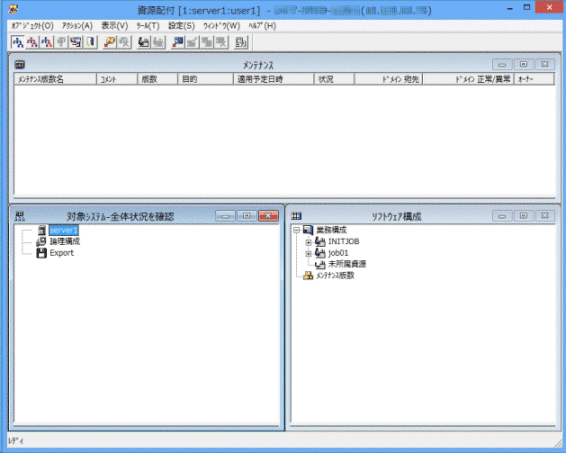566x453 pixels.
Task: Click the ドメイン 宛先 column header
Action: [x=389, y=79]
